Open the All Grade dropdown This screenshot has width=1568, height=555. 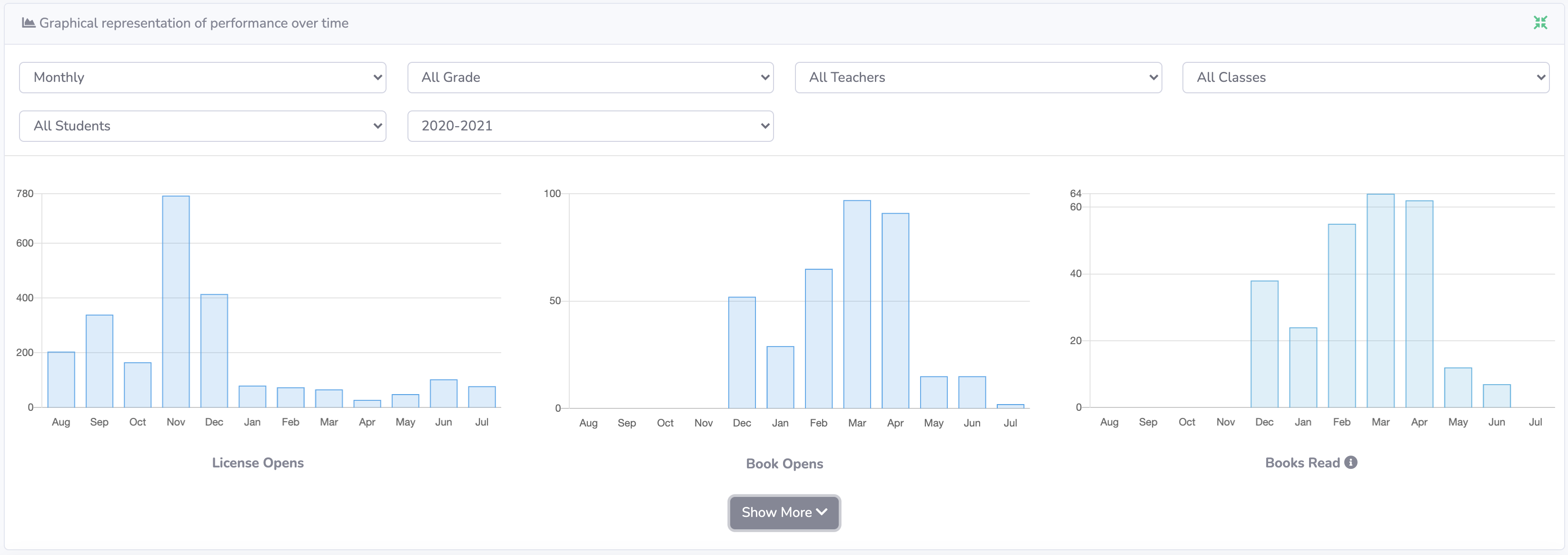click(590, 77)
